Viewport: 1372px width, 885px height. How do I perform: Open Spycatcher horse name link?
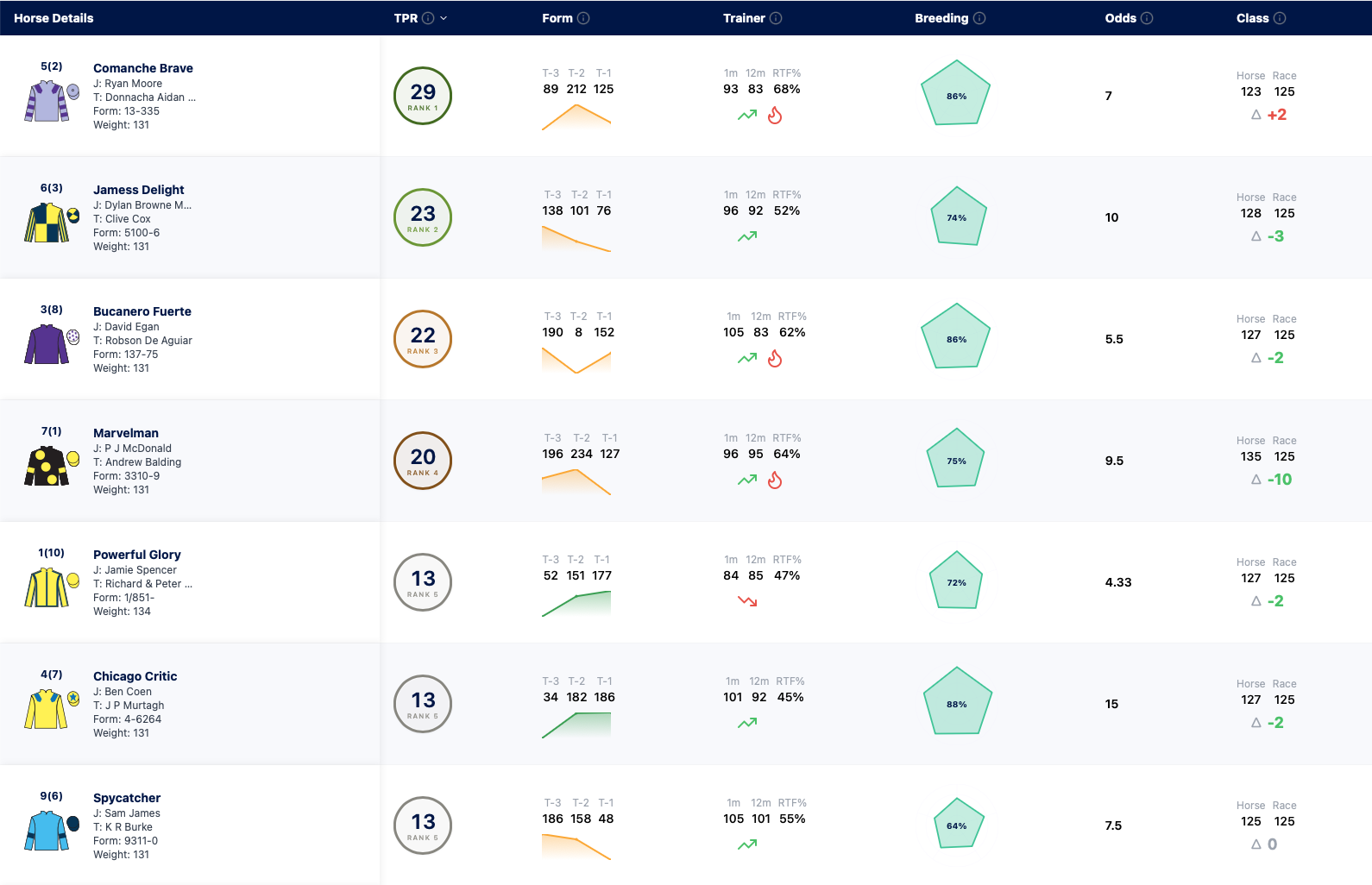coord(127,798)
